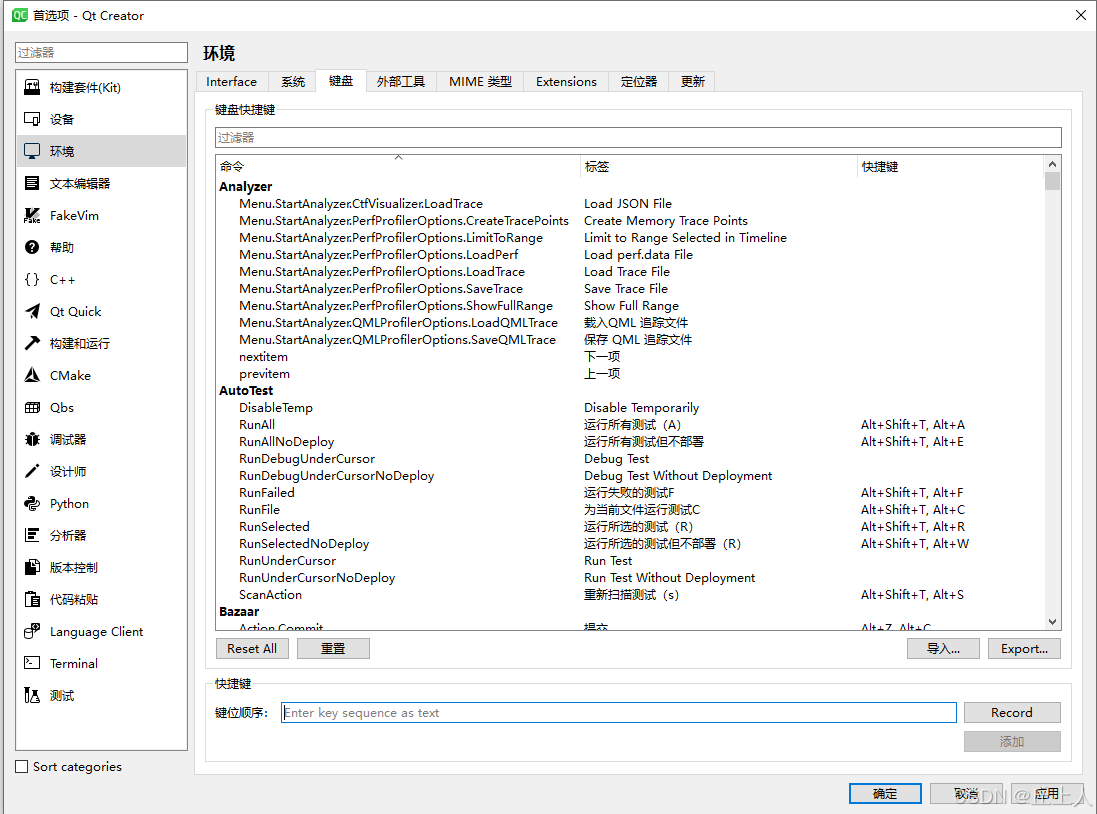Select the AutoTest group row
This screenshot has height=814, width=1097.
coord(630,391)
